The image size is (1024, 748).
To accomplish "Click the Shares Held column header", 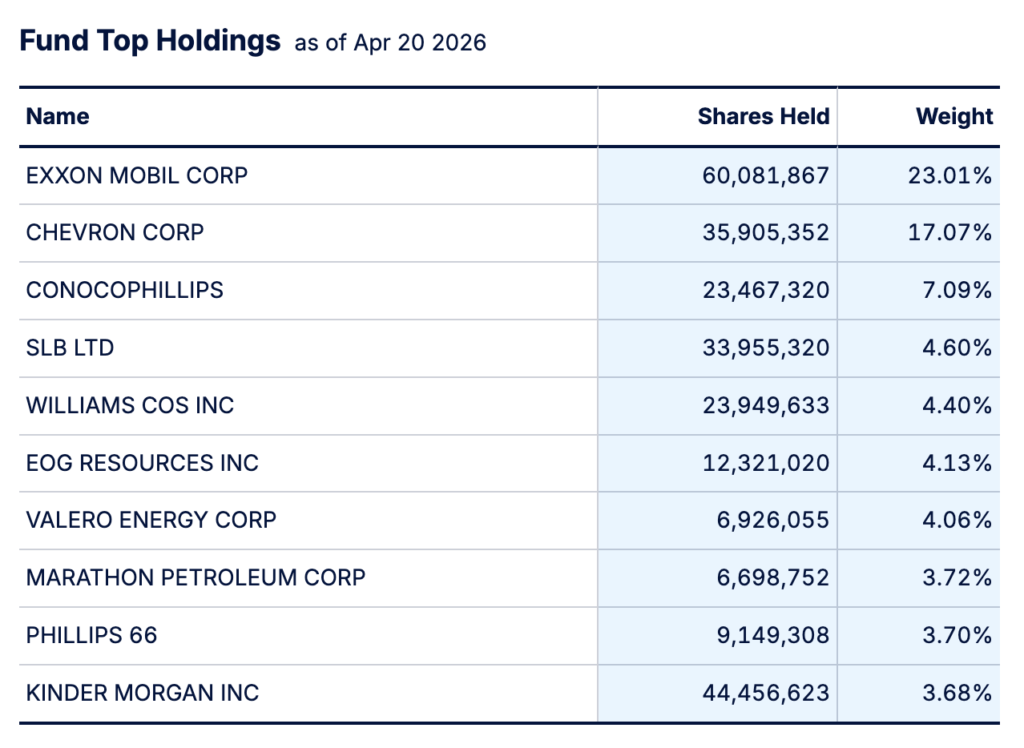I will click(x=763, y=117).
